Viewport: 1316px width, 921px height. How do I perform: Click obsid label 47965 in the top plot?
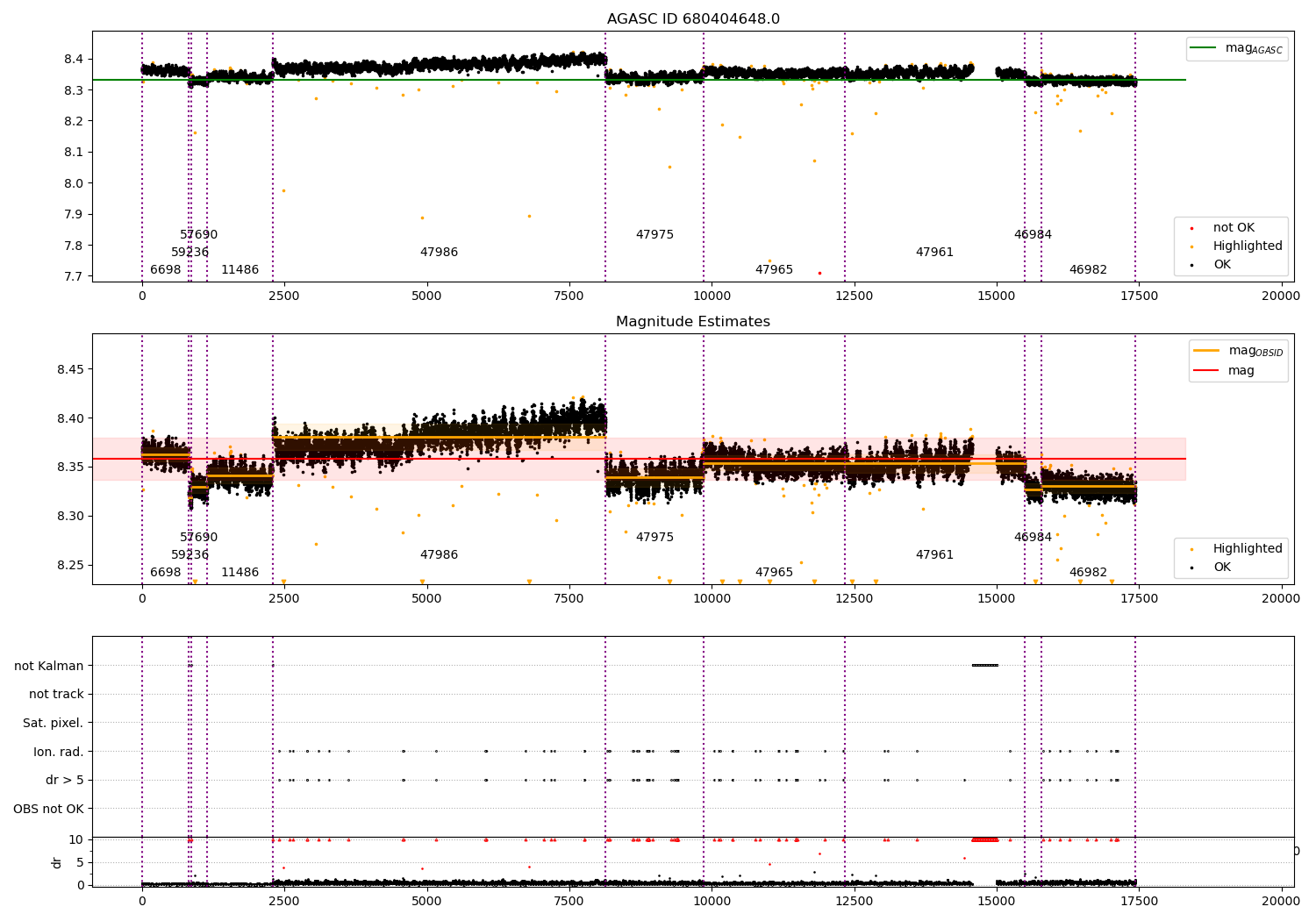point(775,270)
